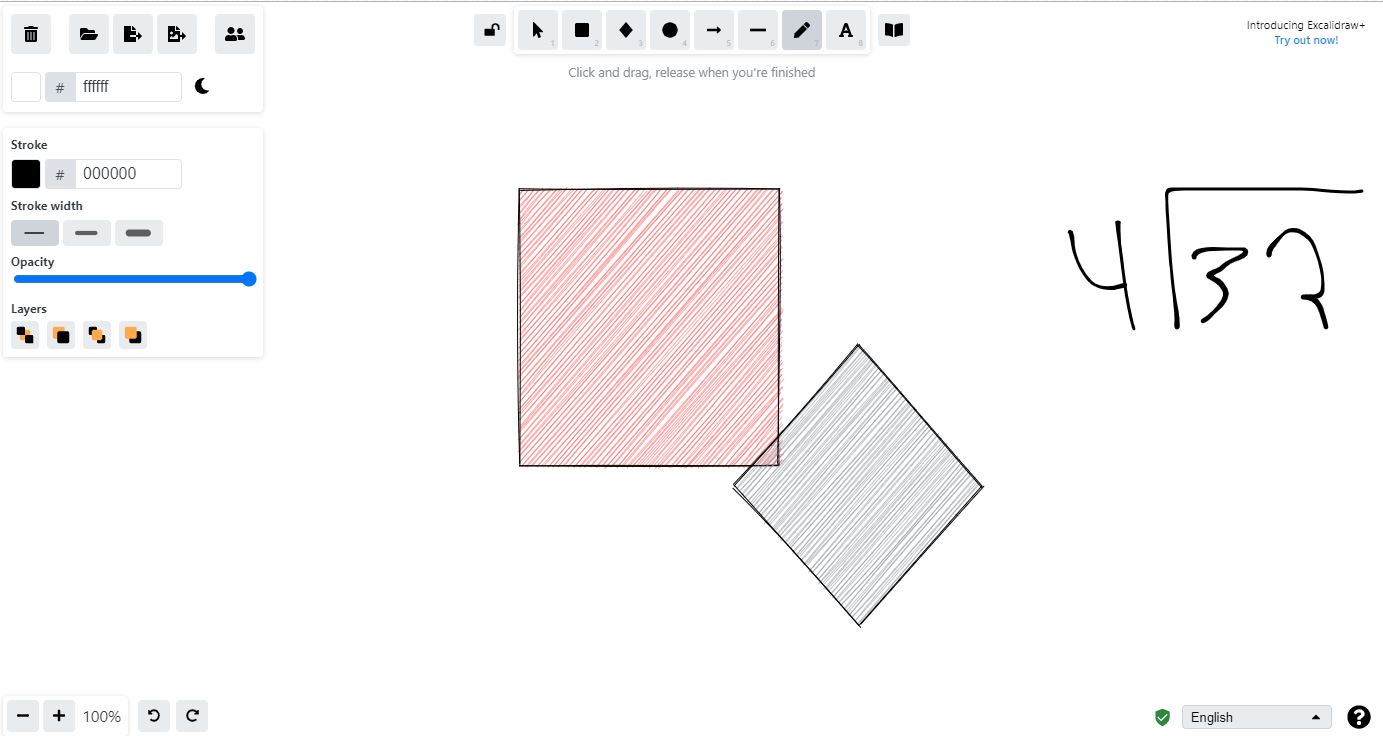Click the background color hex input field
Image resolution: width=1383 pixels, height=736 pixels.
click(129, 86)
